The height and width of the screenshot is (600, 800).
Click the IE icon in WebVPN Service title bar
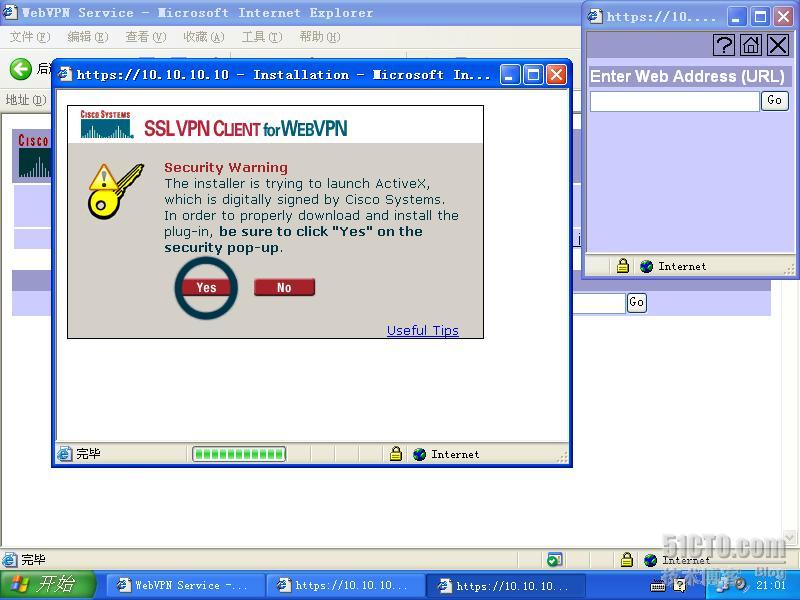[x=10, y=12]
